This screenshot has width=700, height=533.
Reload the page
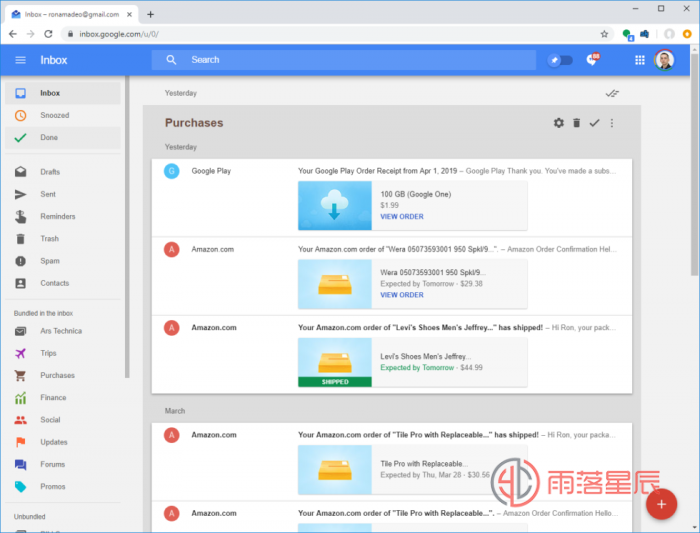(x=48, y=34)
